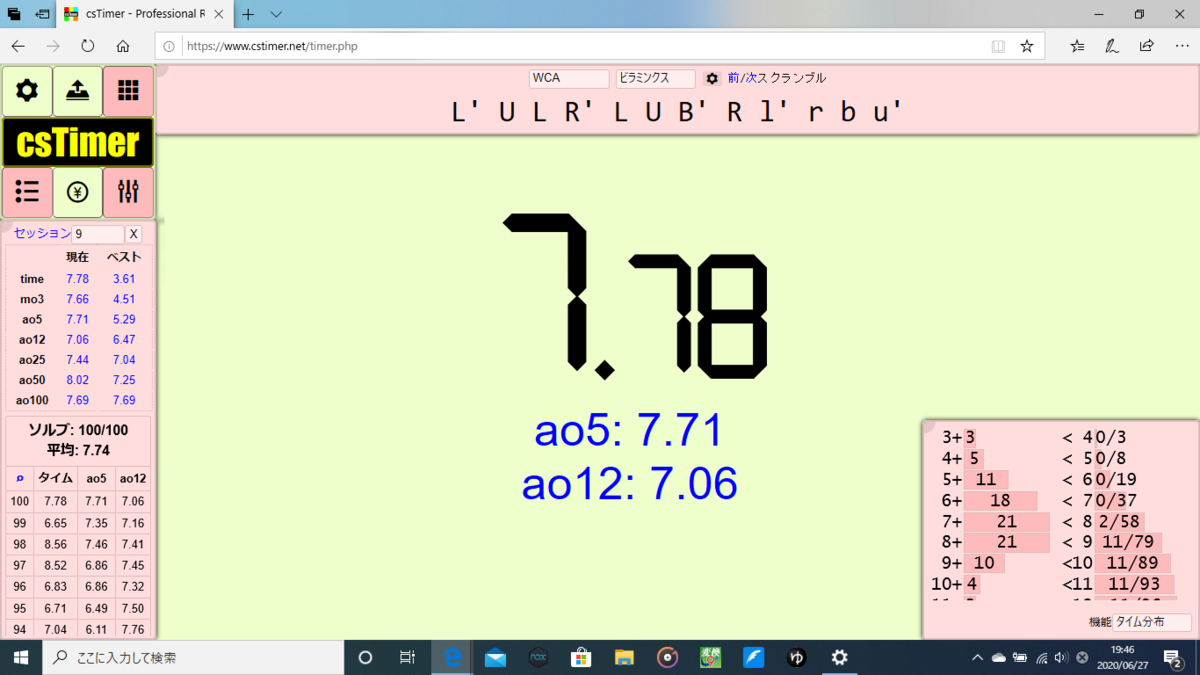Click the best time value 3.61
The image size is (1200, 675).
(124, 279)
